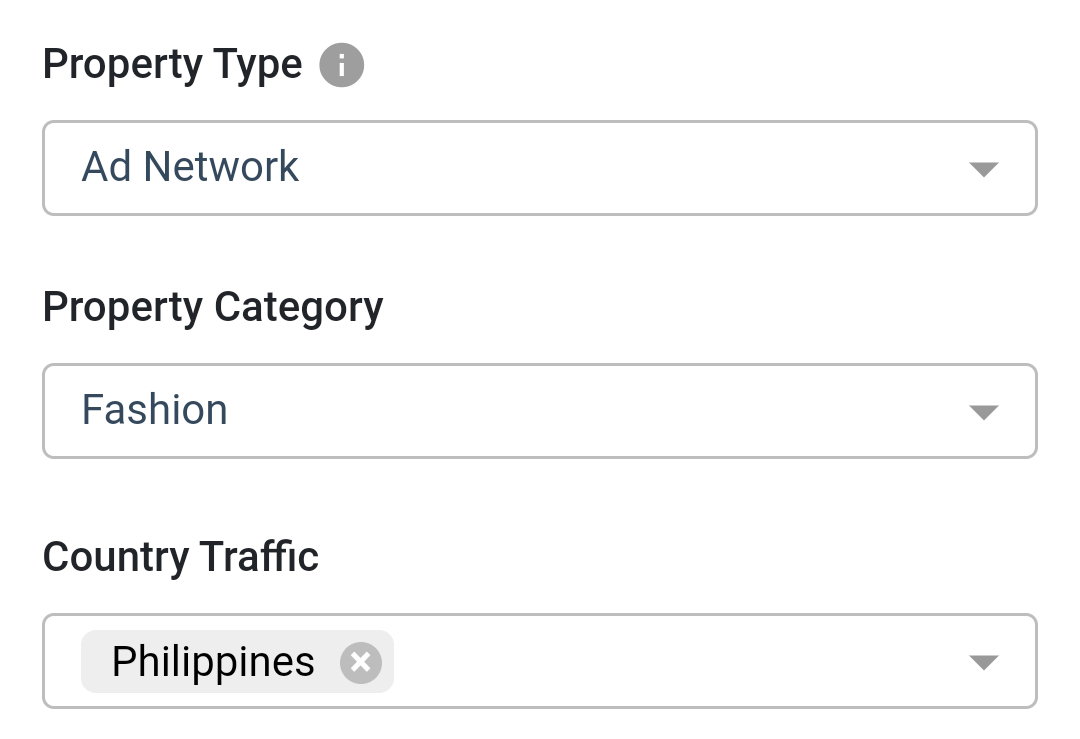Image resolution: width=1080 pixels, height=739 pixels.
Task: Click the gray x on Philippines tag
Action: pyautogui.click(x=361, y=663)
